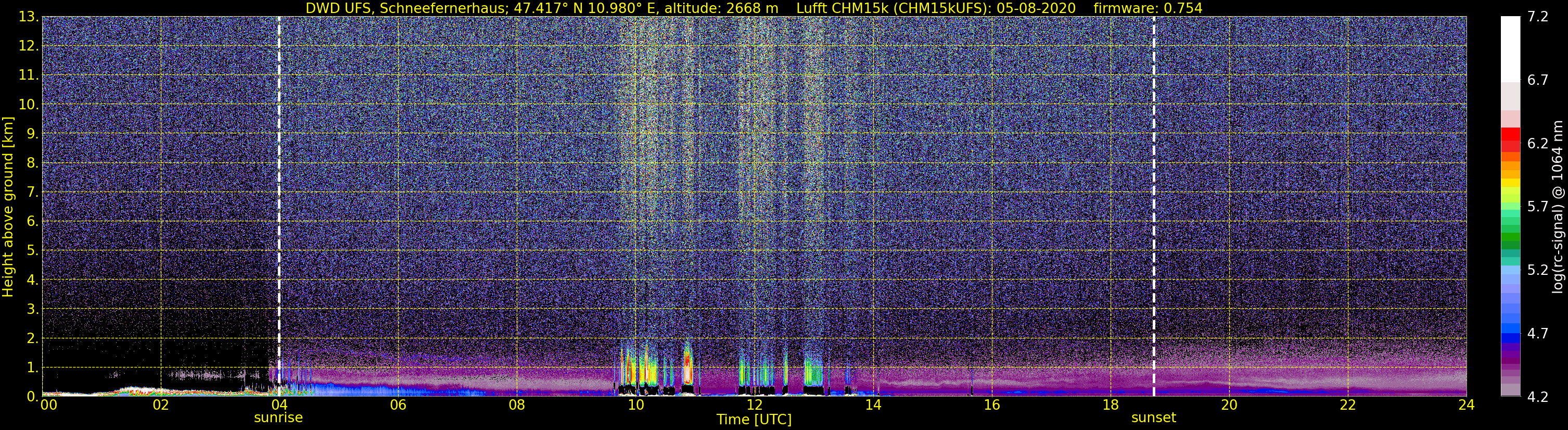Click the '3.' height tick label

click(32, 309)
